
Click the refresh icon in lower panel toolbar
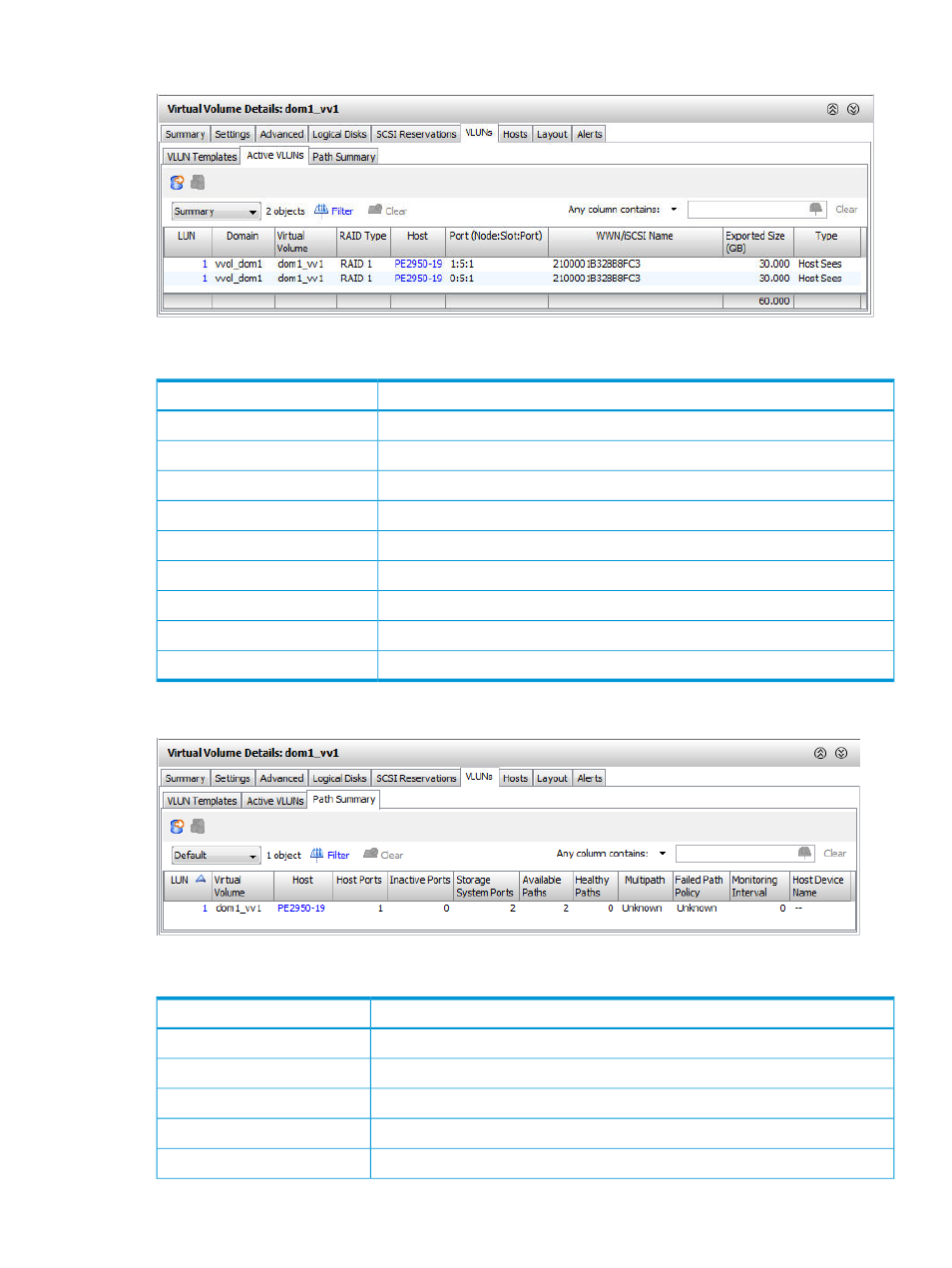(177, 827)
